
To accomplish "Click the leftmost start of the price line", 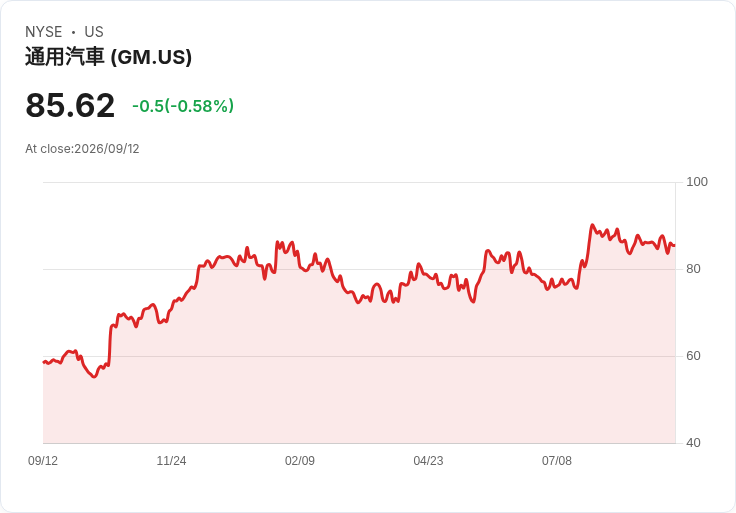I will 44,362.
